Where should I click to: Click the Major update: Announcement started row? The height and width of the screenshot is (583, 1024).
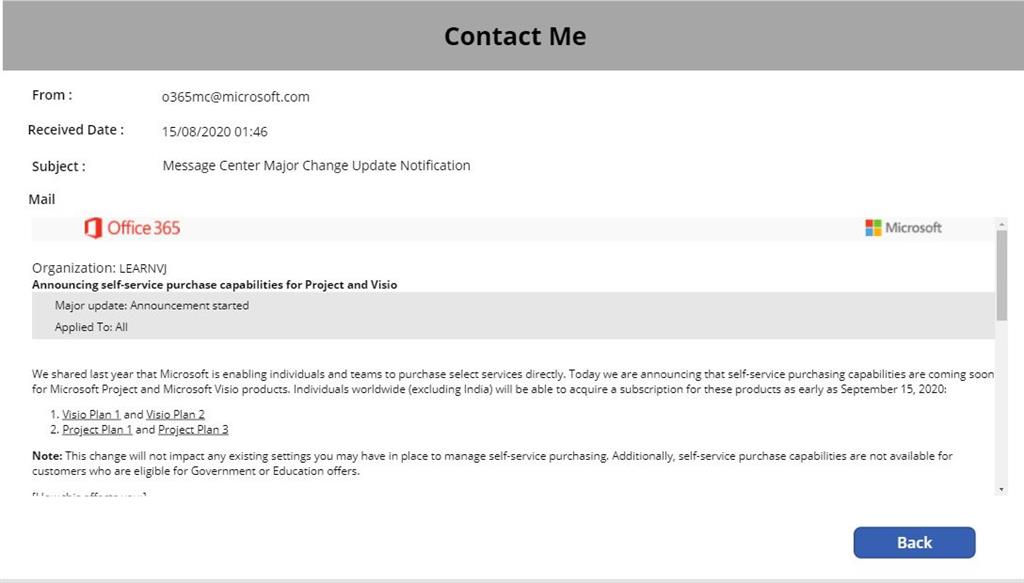tap(152, 305)
